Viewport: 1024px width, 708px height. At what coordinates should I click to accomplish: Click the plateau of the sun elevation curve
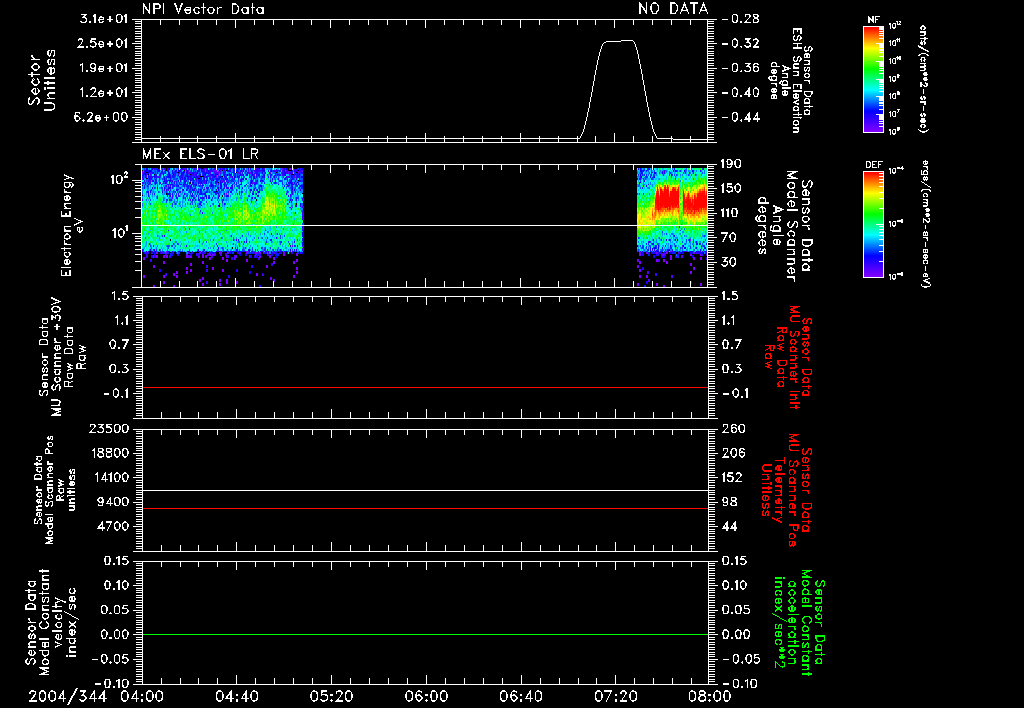[618, 41]
